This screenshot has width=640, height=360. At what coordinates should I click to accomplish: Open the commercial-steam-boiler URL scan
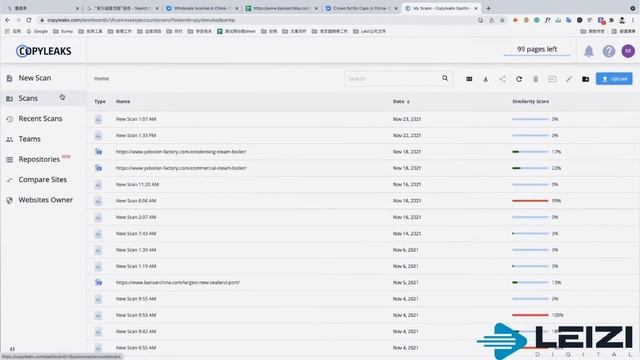click(181, 168)
